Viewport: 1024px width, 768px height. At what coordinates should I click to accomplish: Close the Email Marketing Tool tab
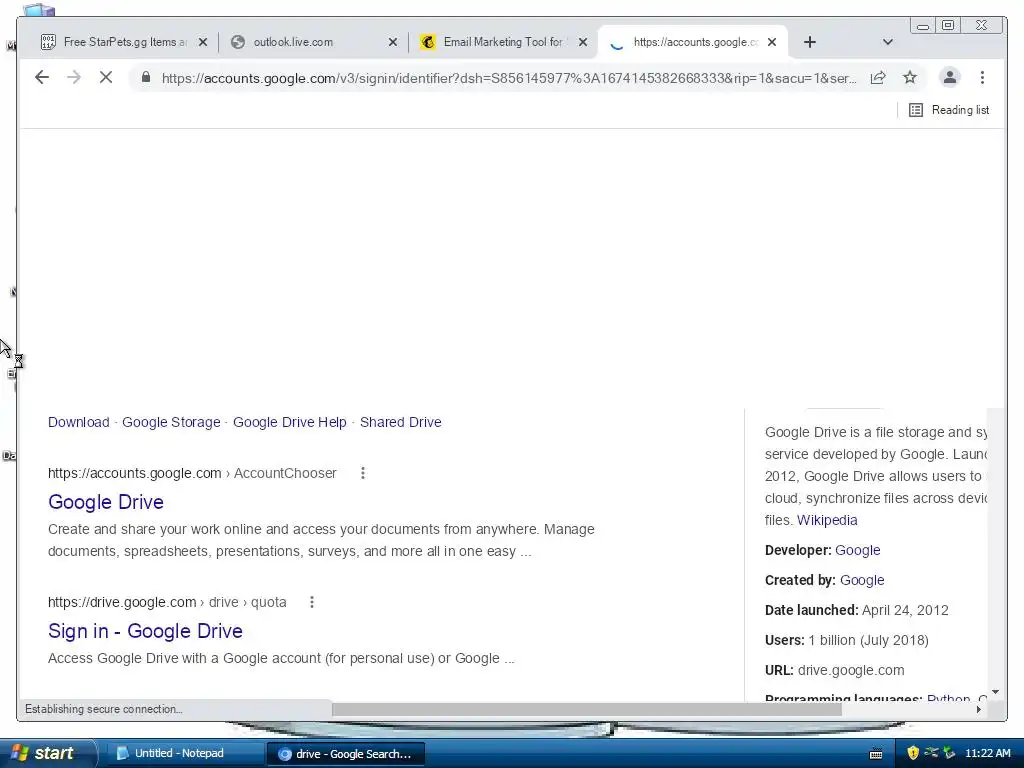pyautogui.click(x=583, y=42)
